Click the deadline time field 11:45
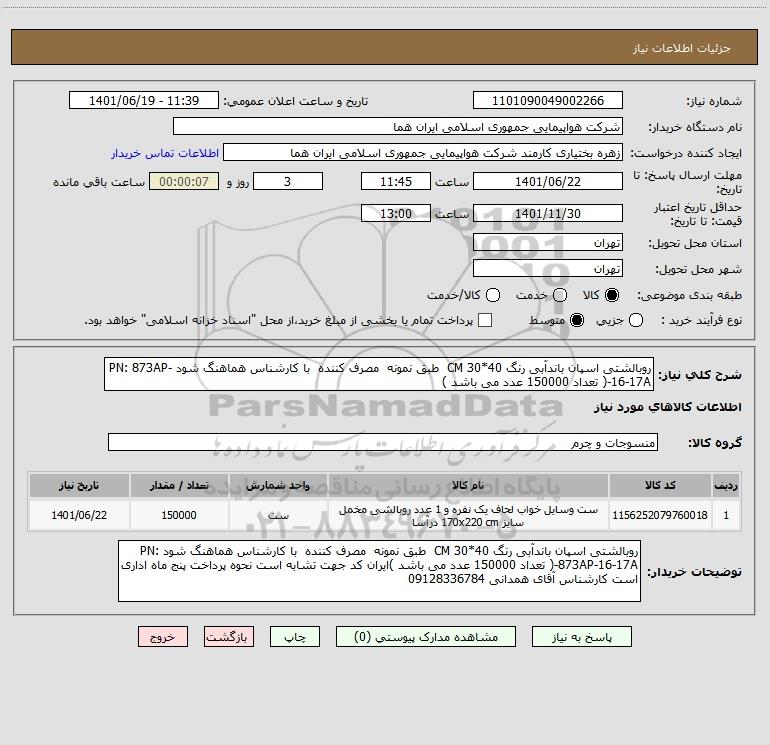This screenshot has height=745, width=770. (396, 181)
